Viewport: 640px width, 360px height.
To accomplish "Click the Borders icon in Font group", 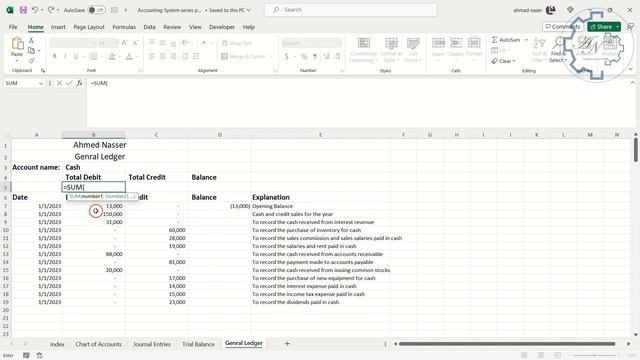I will coord(93,56).
